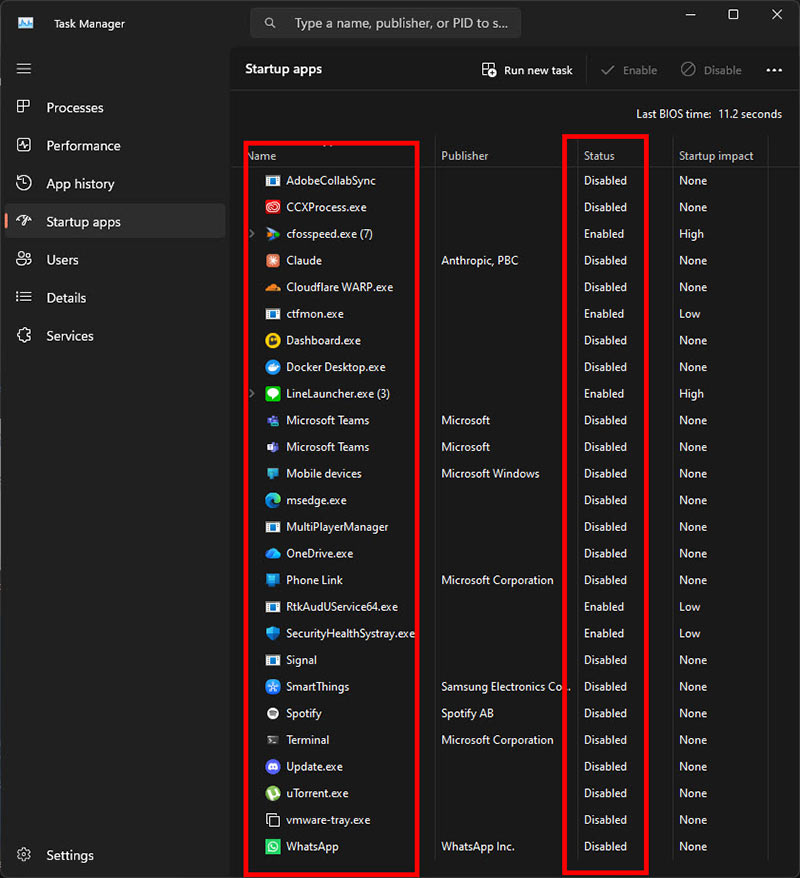Viewport: 800px width, 878px height.
Task: Click the Claude app icon
Action: pyautogui.click(x=273, y=260)
